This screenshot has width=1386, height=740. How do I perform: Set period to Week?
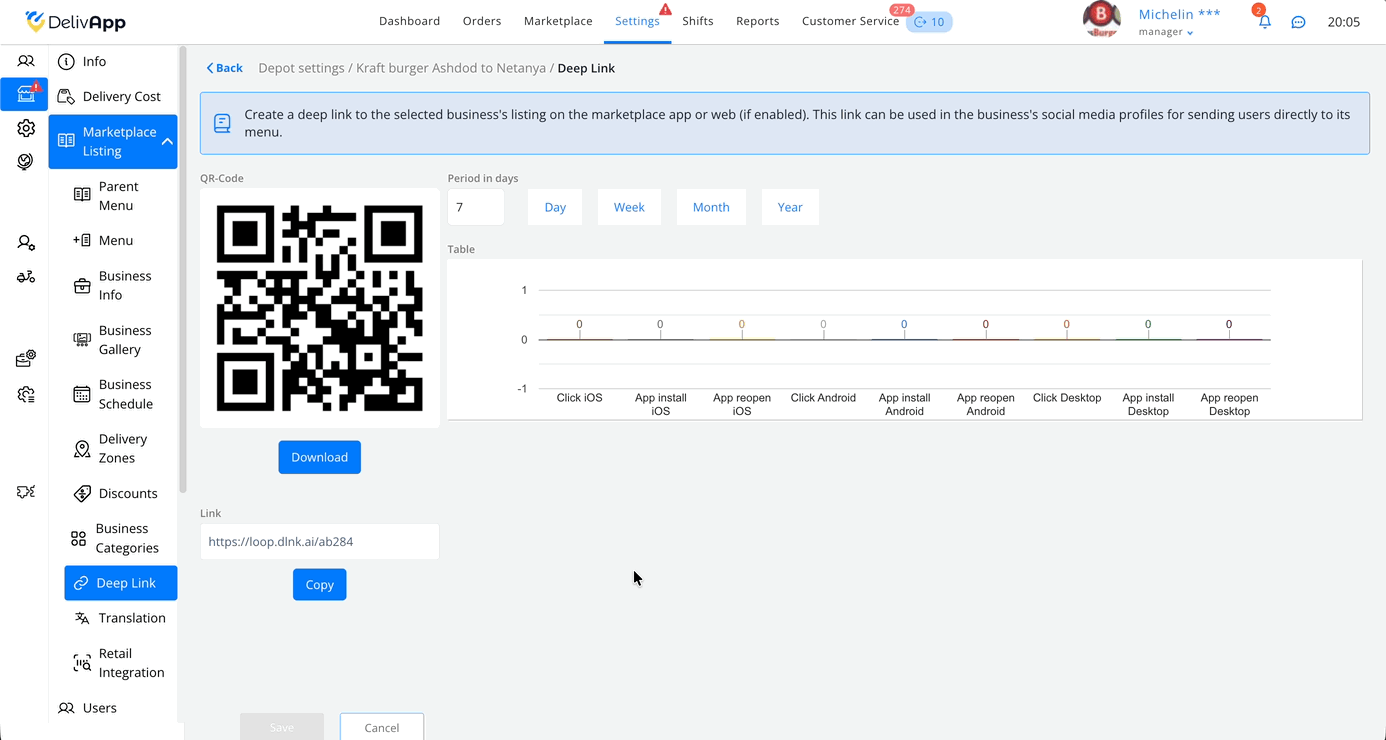629,207
